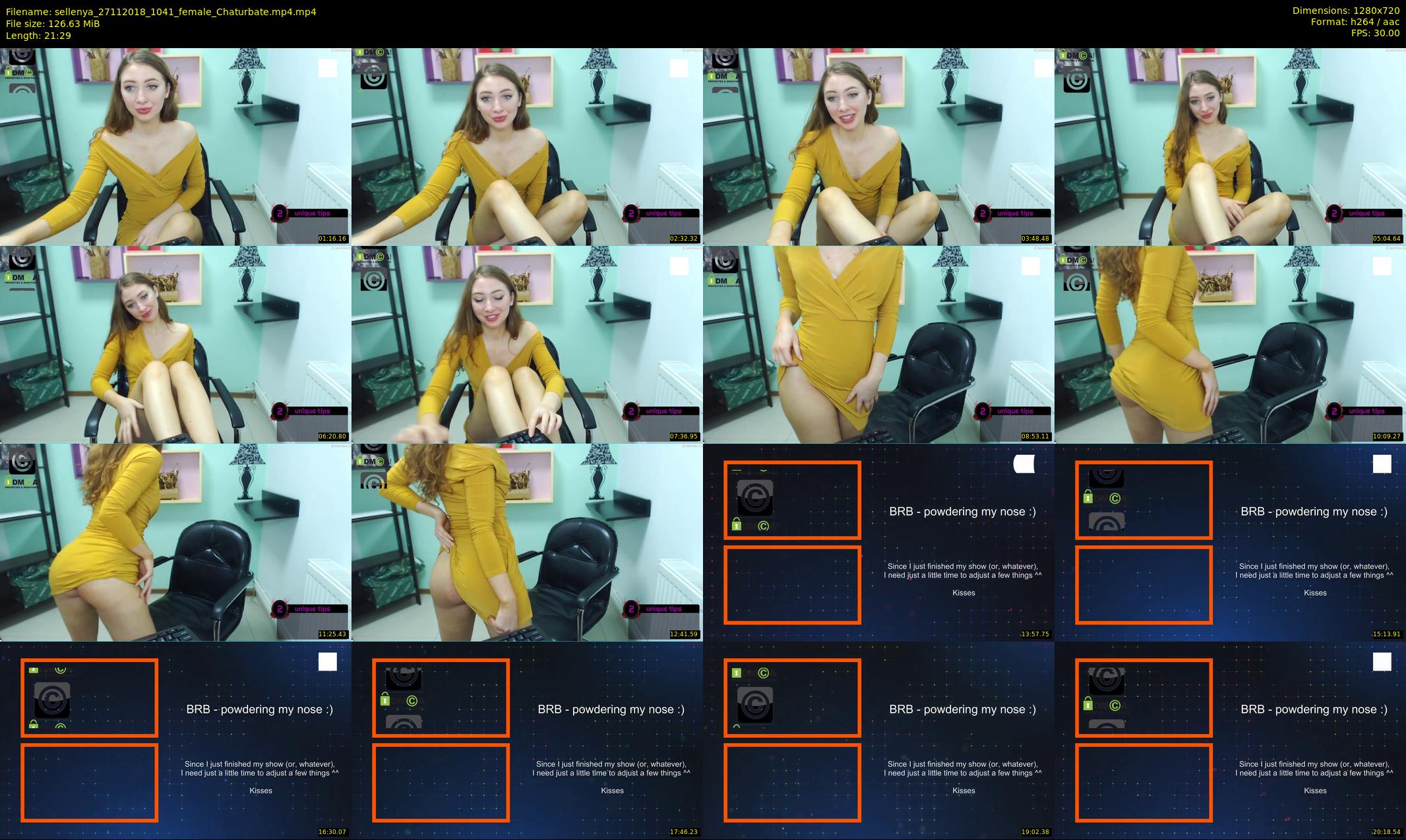
Task: Open the last thumbnail at 20:18.54
Action: click(1230, 740)
